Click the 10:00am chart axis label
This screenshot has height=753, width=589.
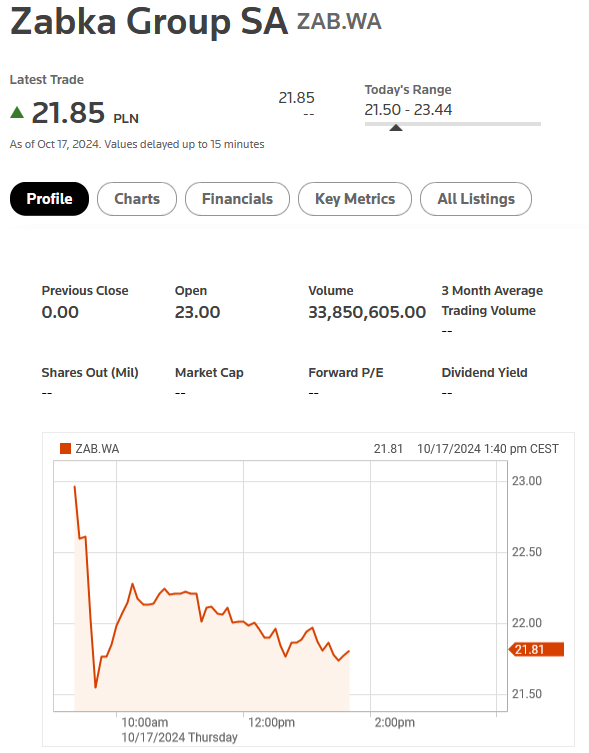point(145,722)
